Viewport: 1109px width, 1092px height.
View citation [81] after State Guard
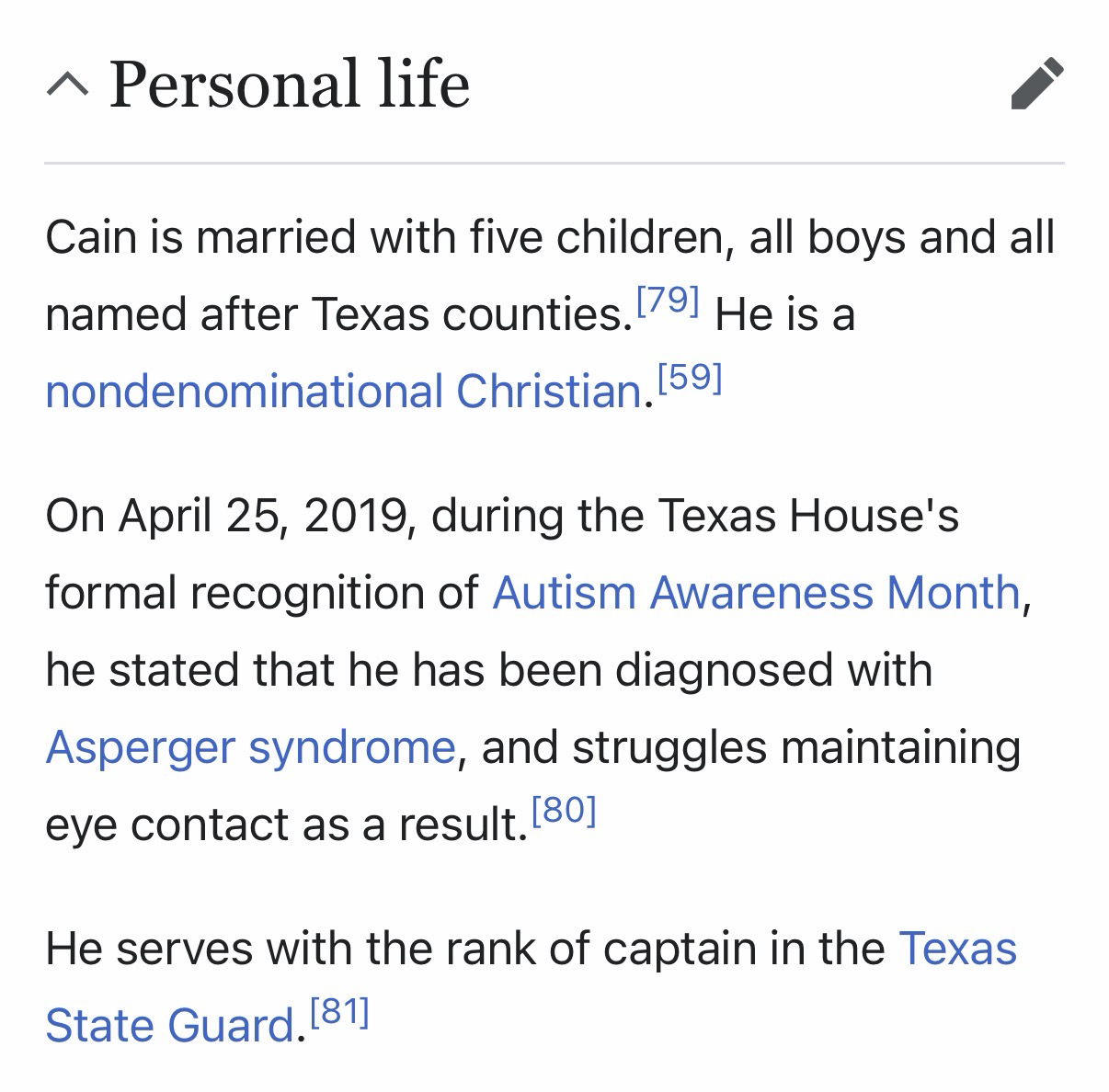tap(339, 1012)
